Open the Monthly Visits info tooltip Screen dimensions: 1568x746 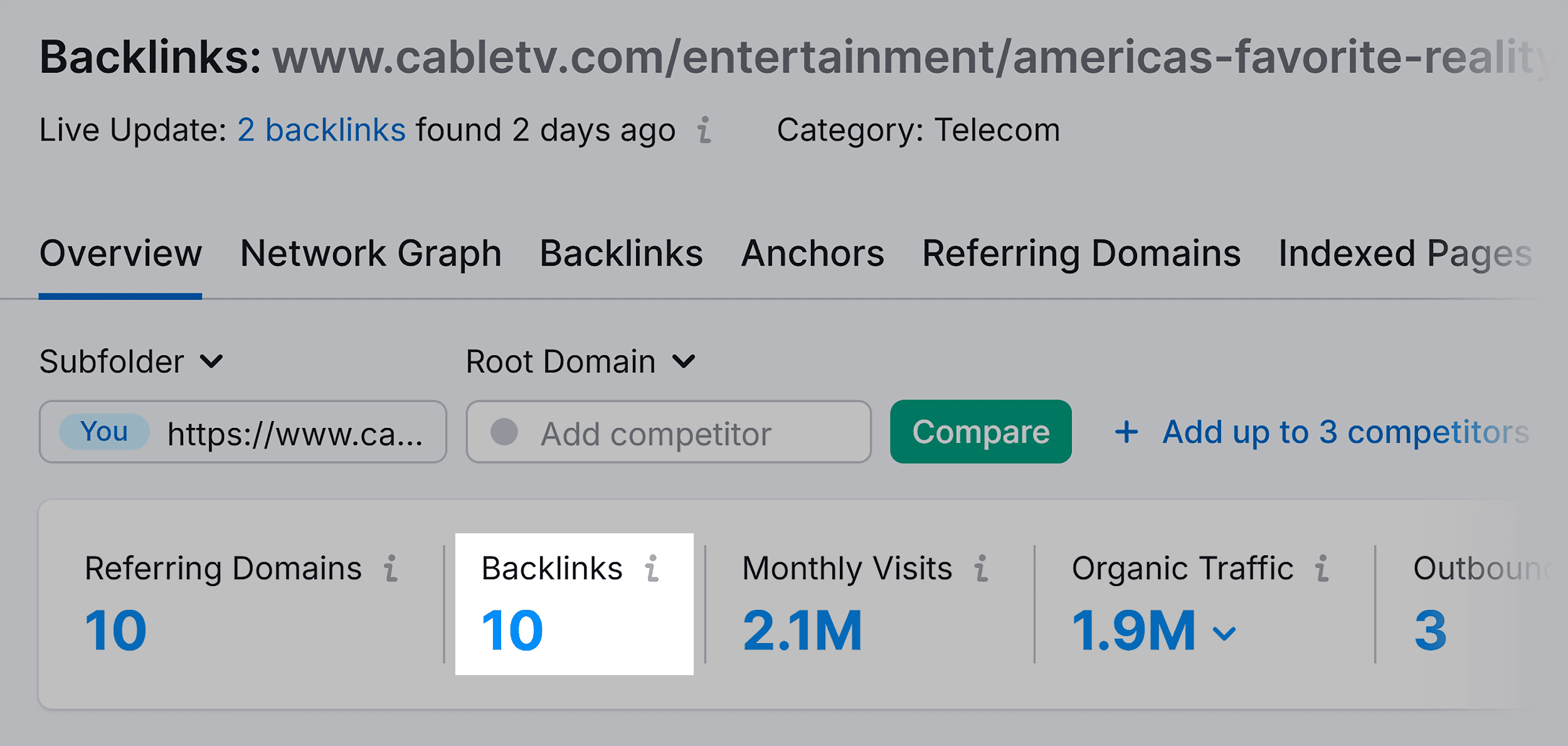(982, 568)
